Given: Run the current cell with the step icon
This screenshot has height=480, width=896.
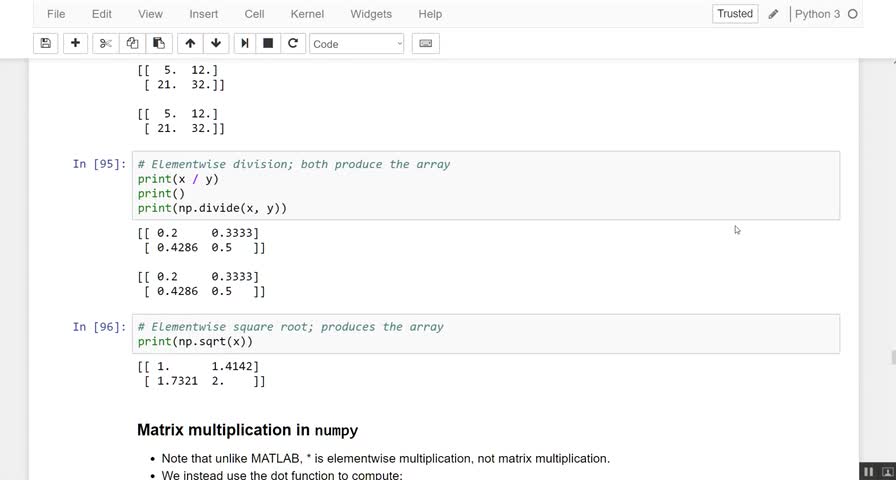Looking at the screenshot, I should click(244, 43).
